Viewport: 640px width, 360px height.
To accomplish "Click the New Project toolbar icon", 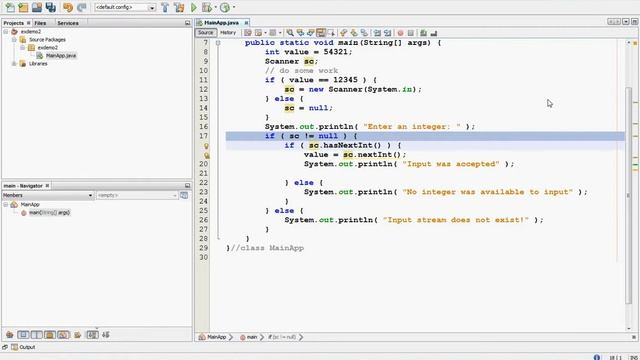I will coord(23,7).
